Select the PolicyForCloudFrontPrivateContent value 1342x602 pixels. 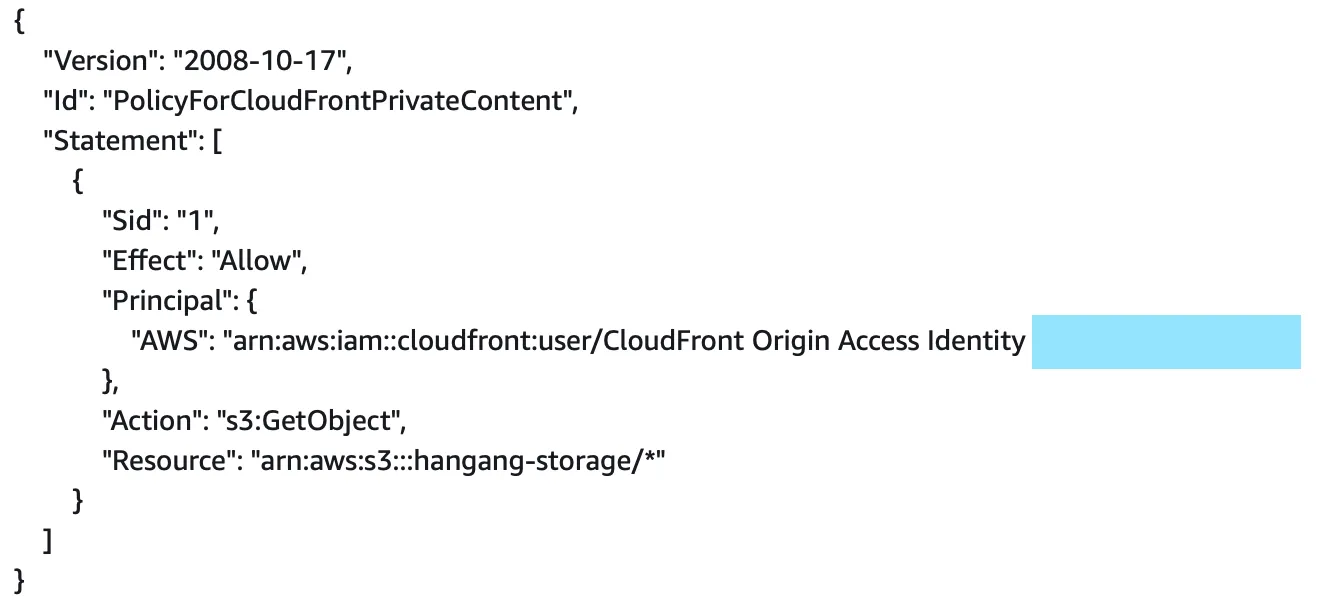pos(337,102)
